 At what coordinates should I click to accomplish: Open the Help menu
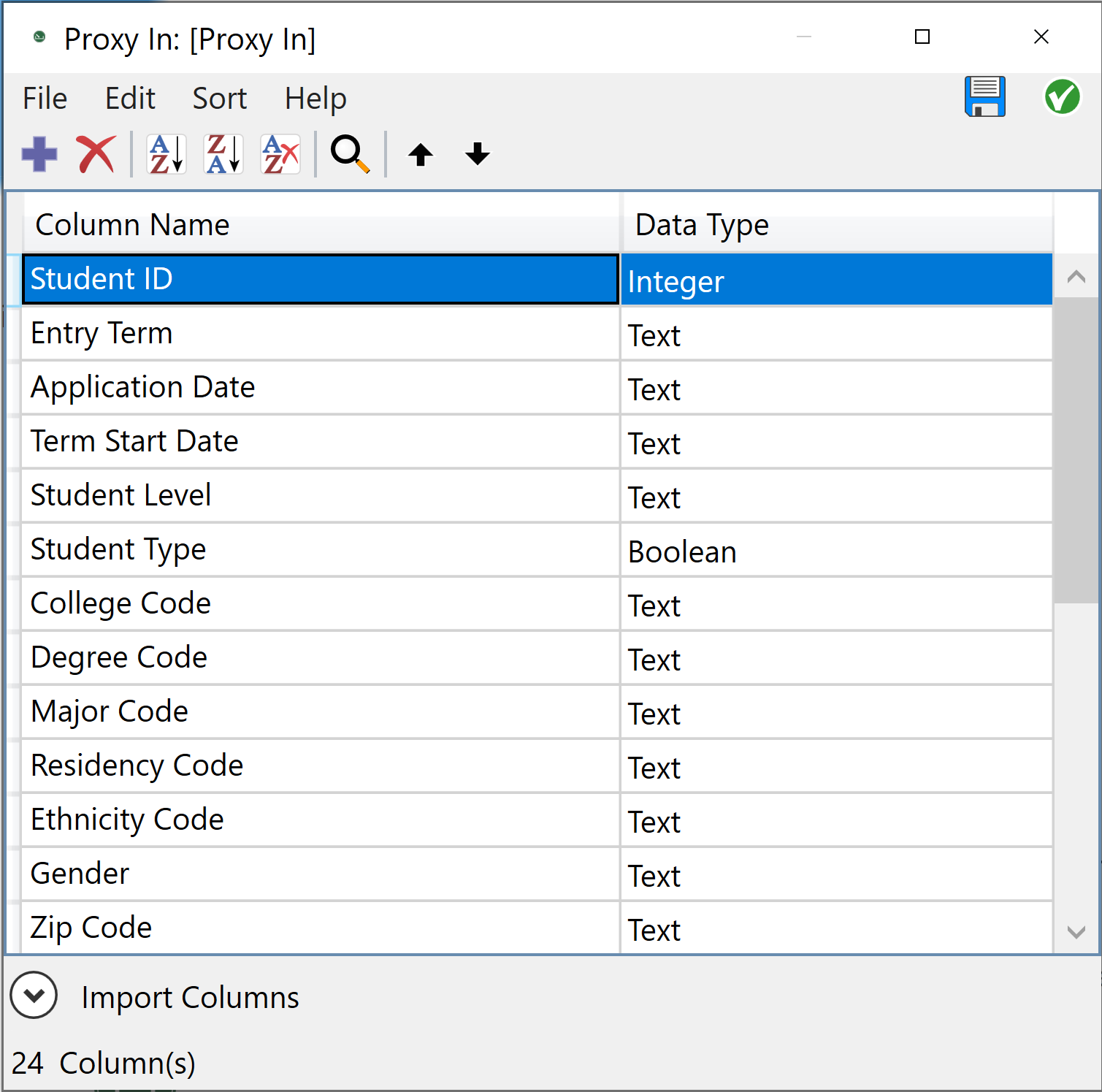[x=315, y=98]
